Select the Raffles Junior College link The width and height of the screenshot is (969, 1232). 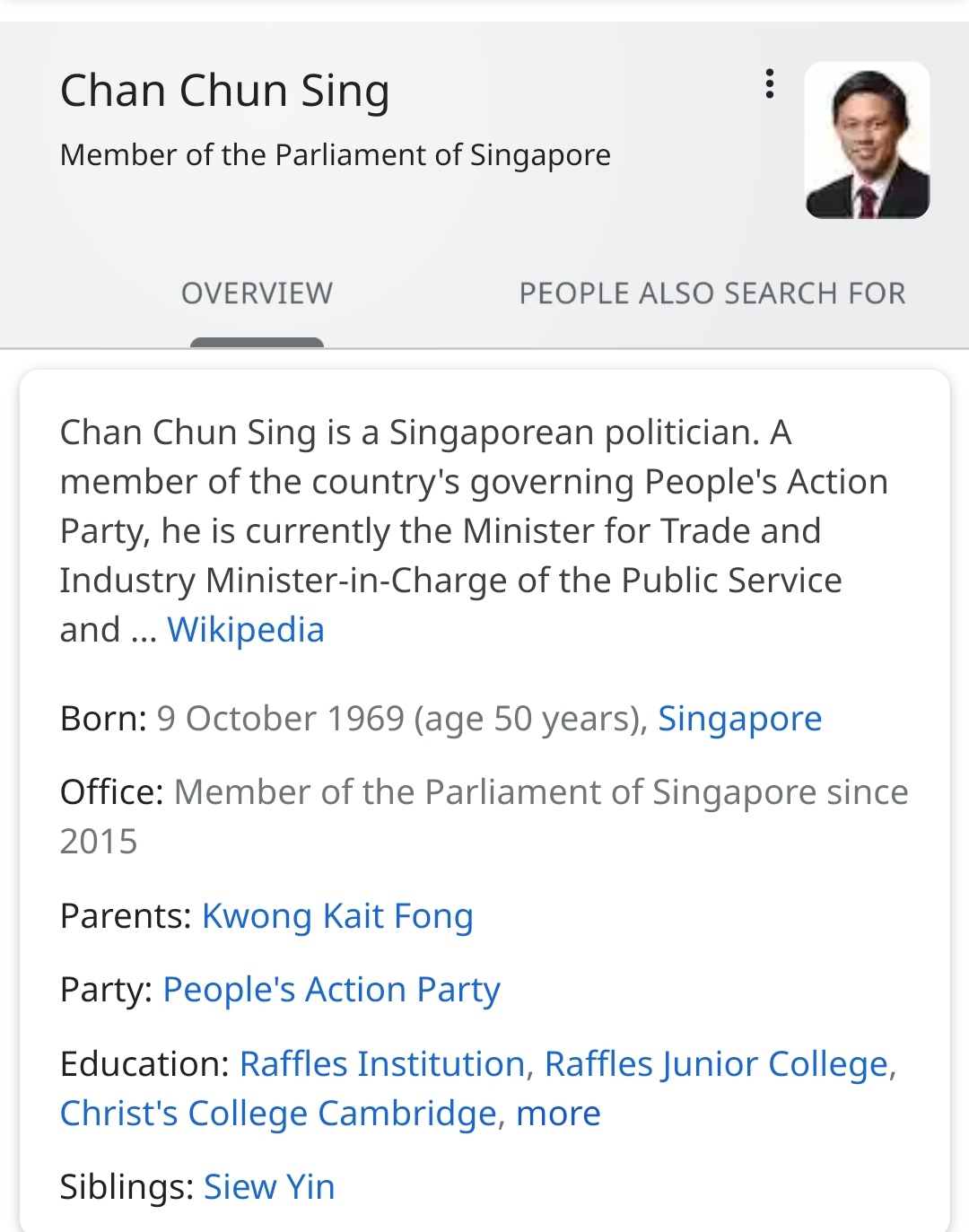click(x=716, y=1064)
